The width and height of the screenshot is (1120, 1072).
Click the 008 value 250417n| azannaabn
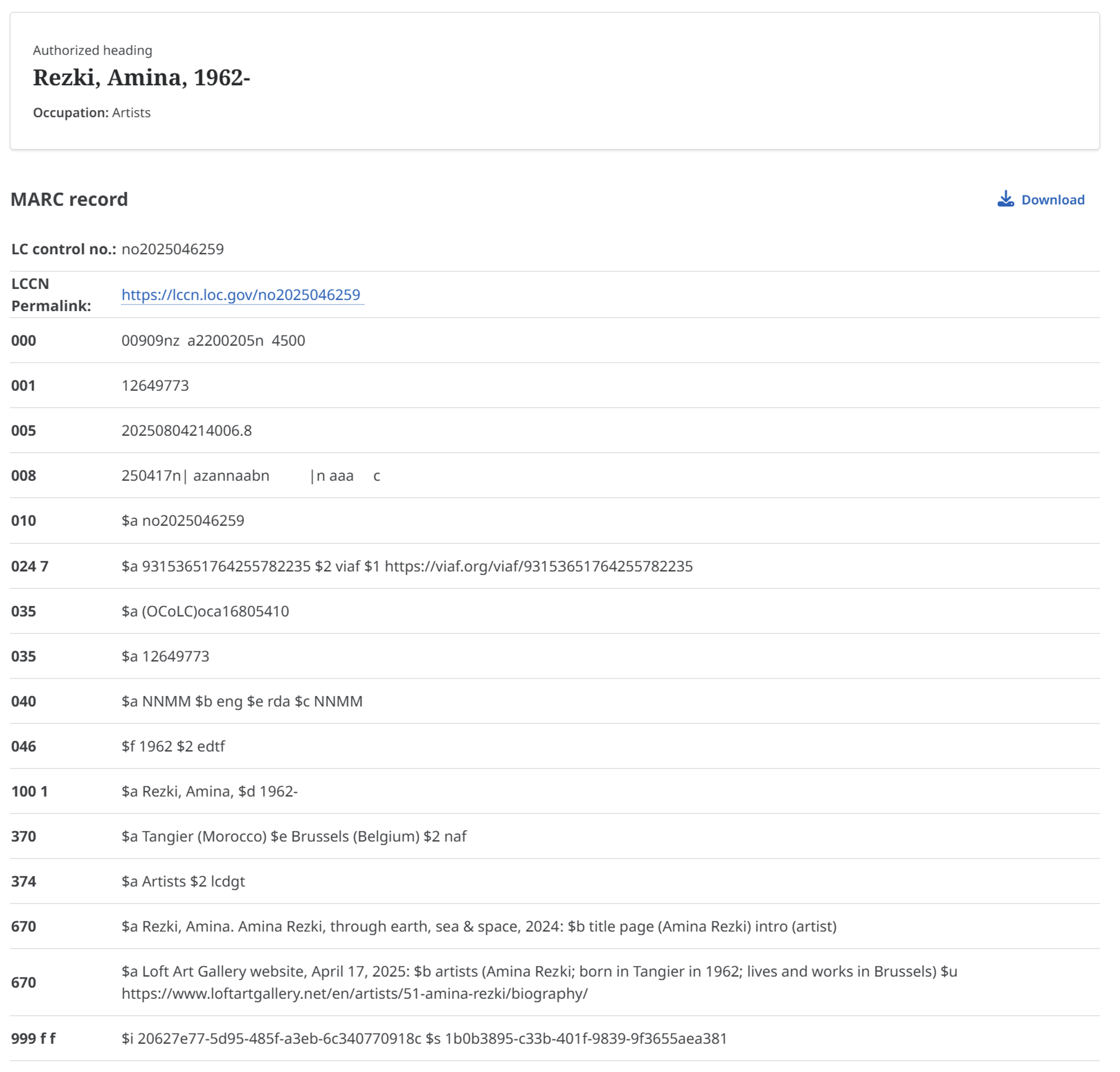click(x=251, y=476)
